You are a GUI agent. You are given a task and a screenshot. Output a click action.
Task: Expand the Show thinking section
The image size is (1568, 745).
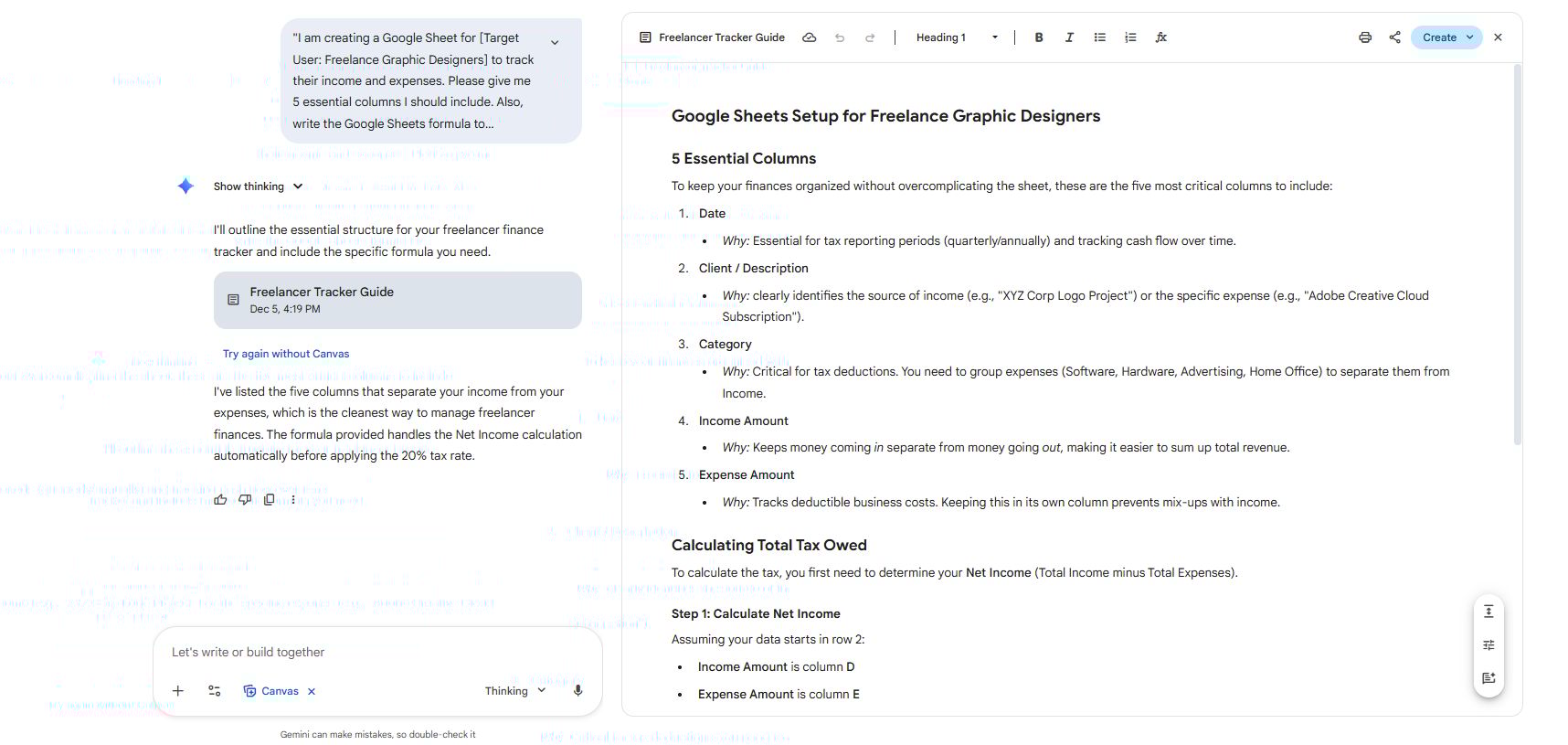click(258, 186)
